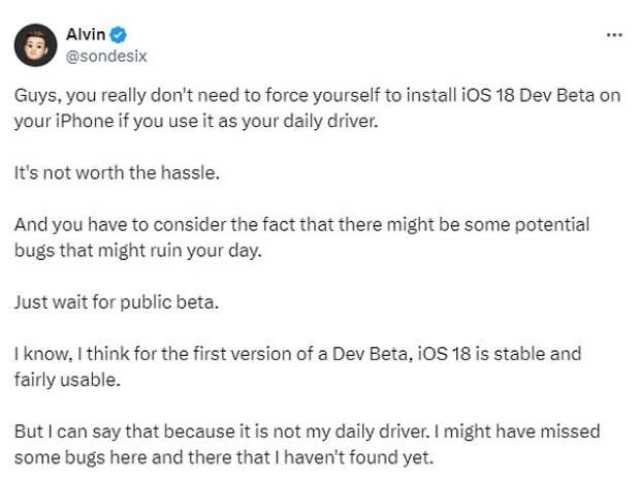Click the line starting 'I know, I think for the first'
This screenshot has height=483, width=640.
pyautogui.click(x=298, y=354)
